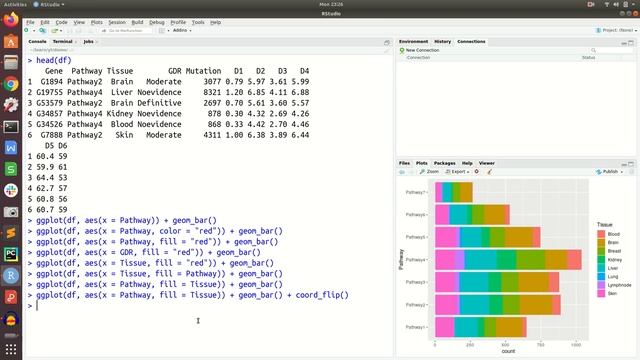Switch to the Files tab
The width and height of the screenshot is (640, 360).
point(404,163)
